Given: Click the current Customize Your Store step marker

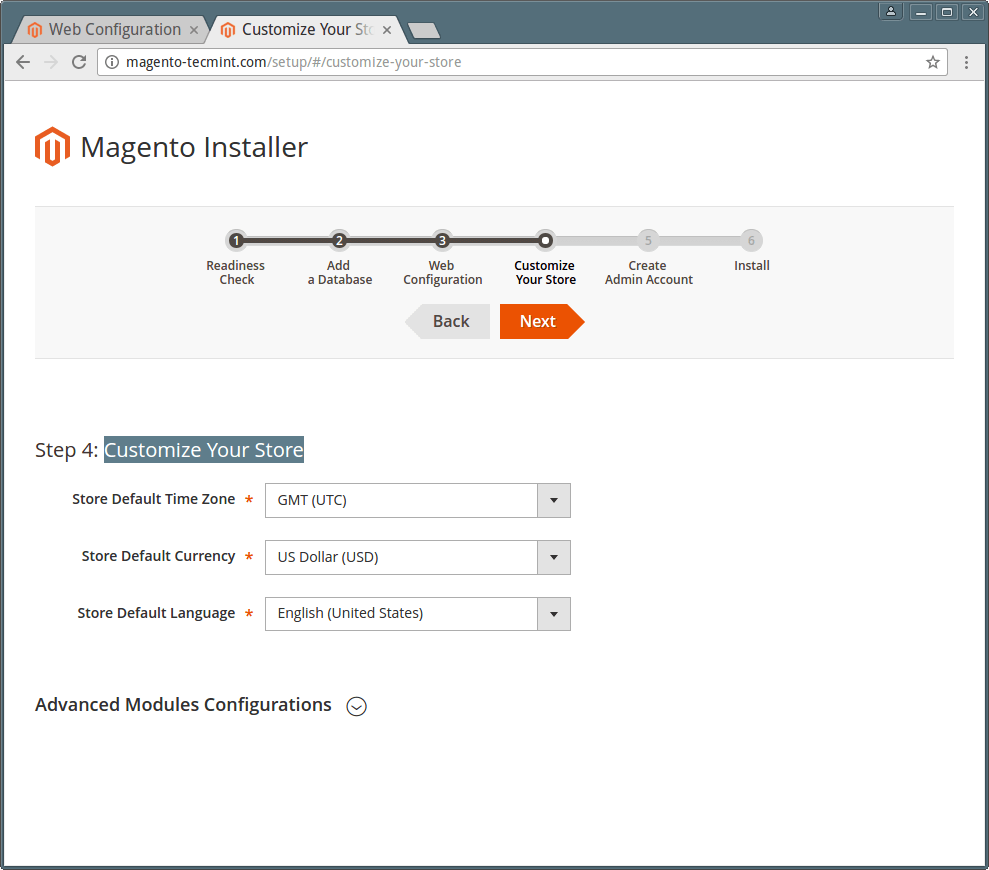Looking at the screenshot, I should click(x=546, y=240).
